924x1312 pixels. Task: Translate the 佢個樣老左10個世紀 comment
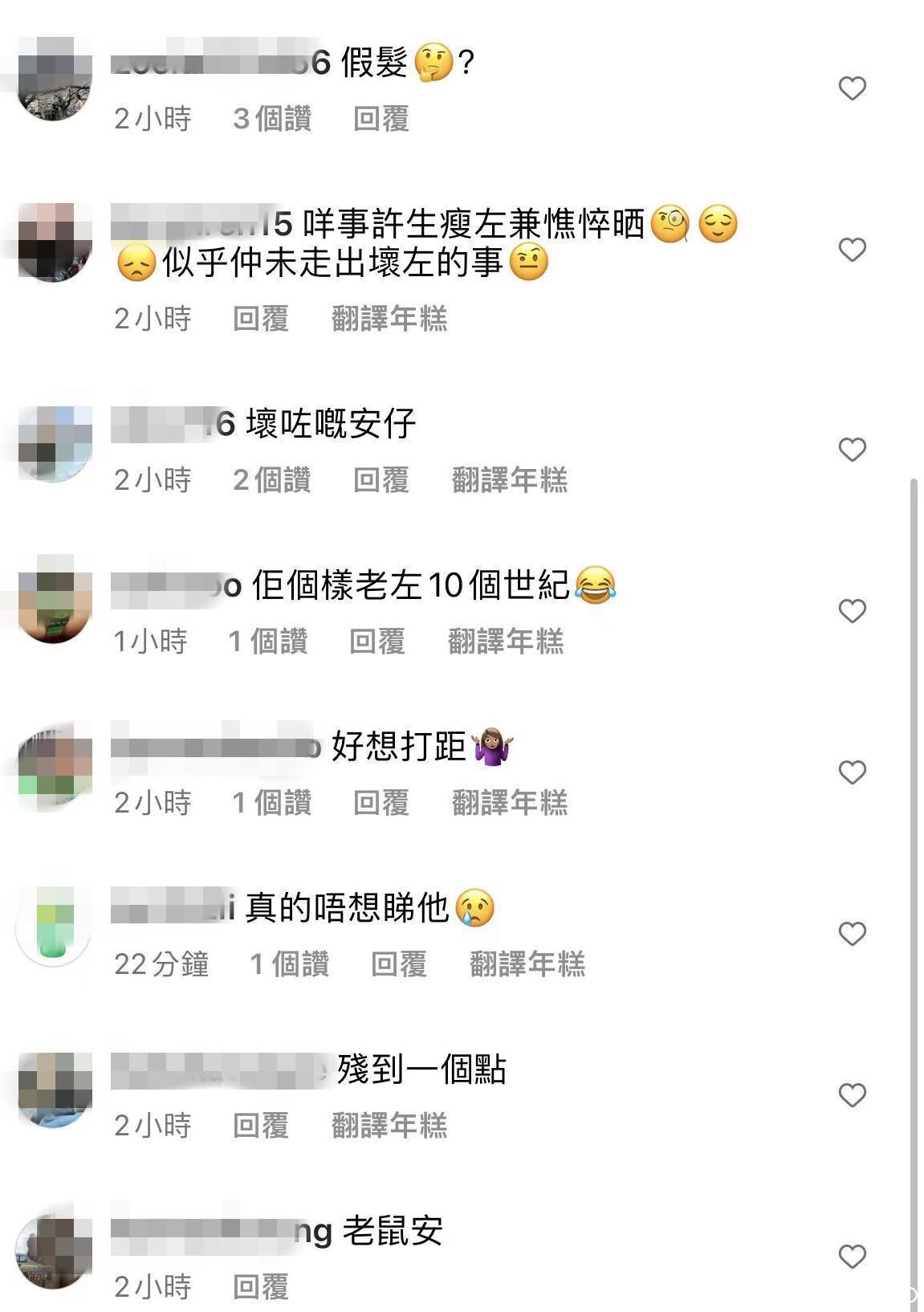pos(506,642)
